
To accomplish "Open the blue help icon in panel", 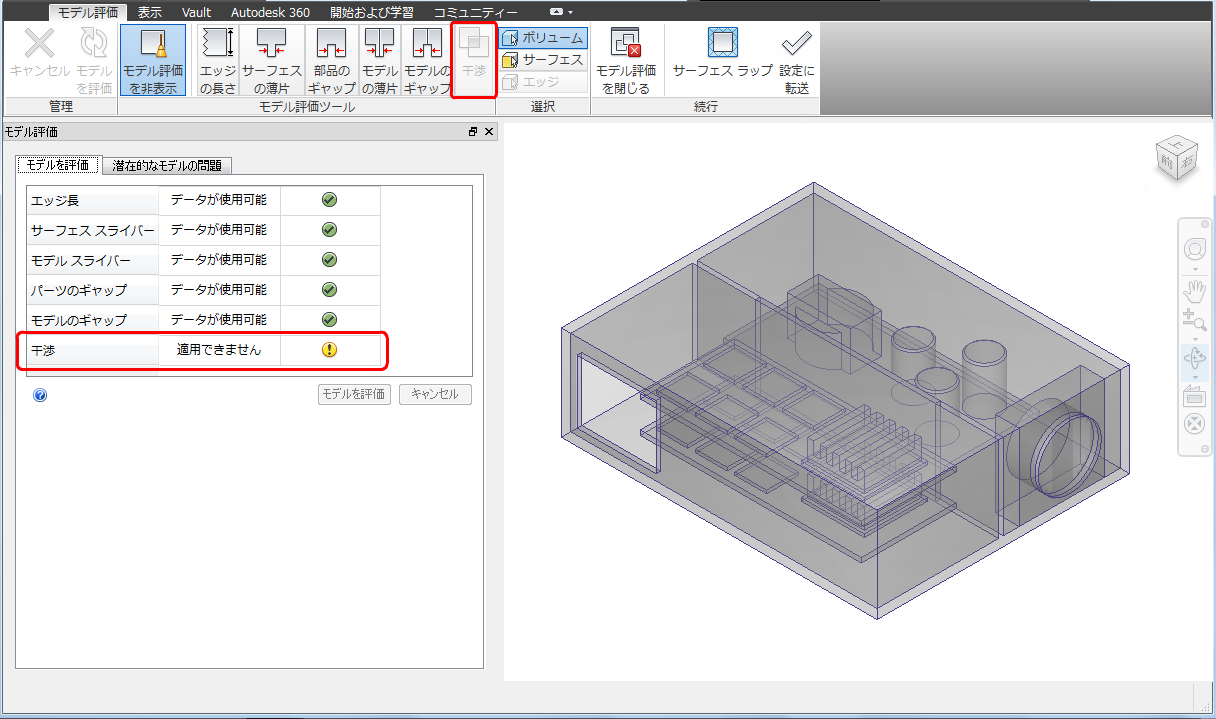I will point(40,395).
